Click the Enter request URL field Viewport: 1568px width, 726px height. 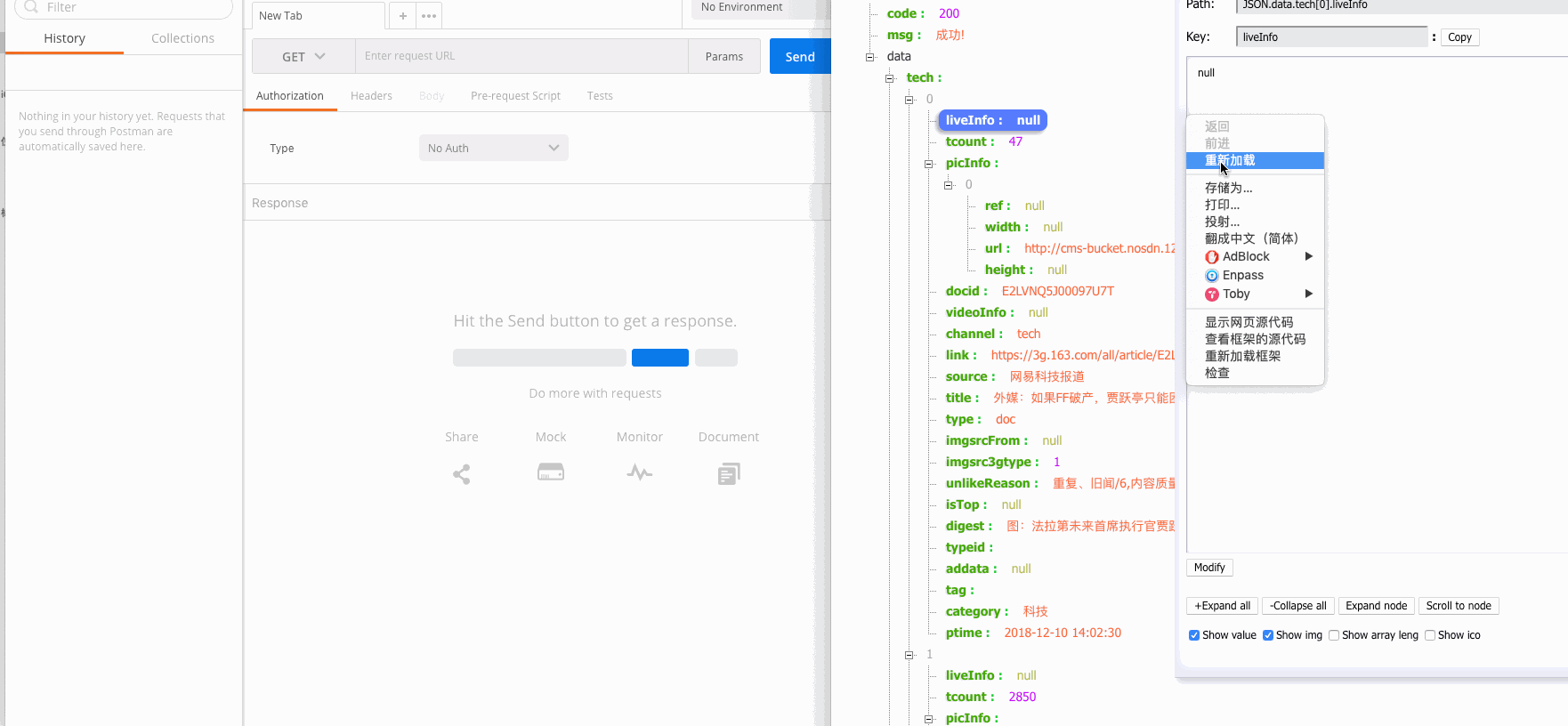point(521,56)
